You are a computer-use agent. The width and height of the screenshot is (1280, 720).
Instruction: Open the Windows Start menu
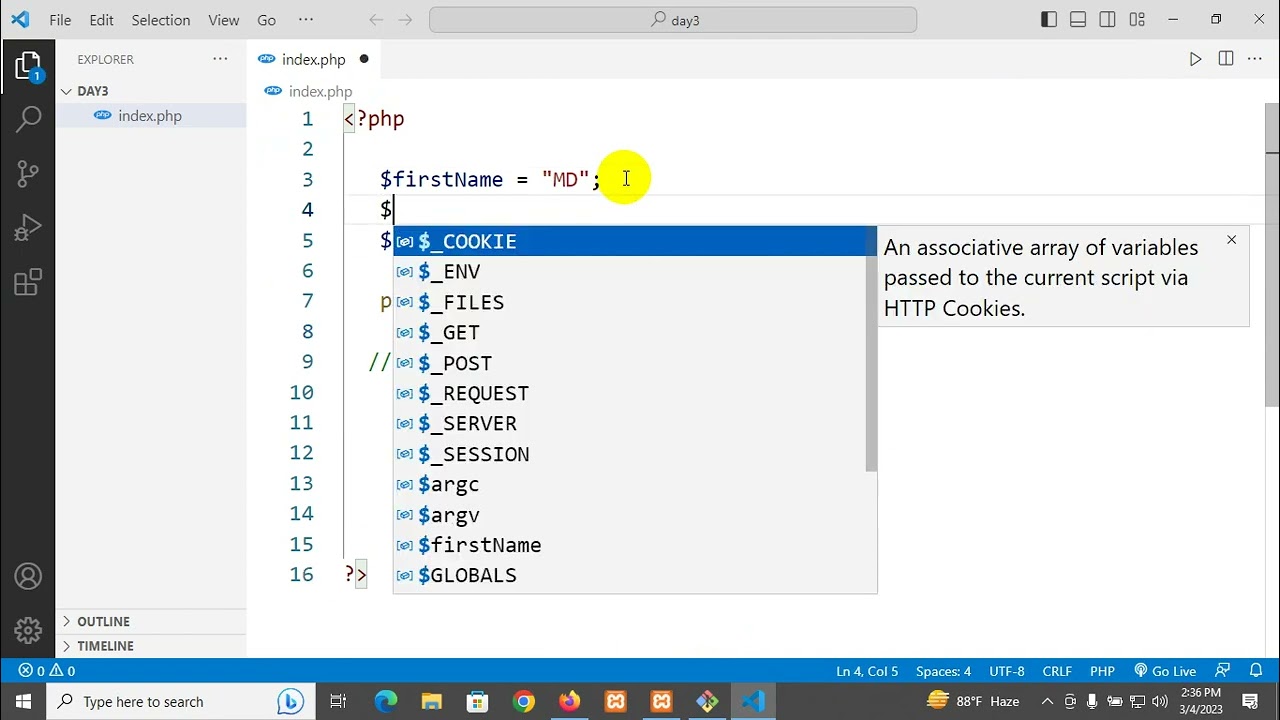point(23,701)
